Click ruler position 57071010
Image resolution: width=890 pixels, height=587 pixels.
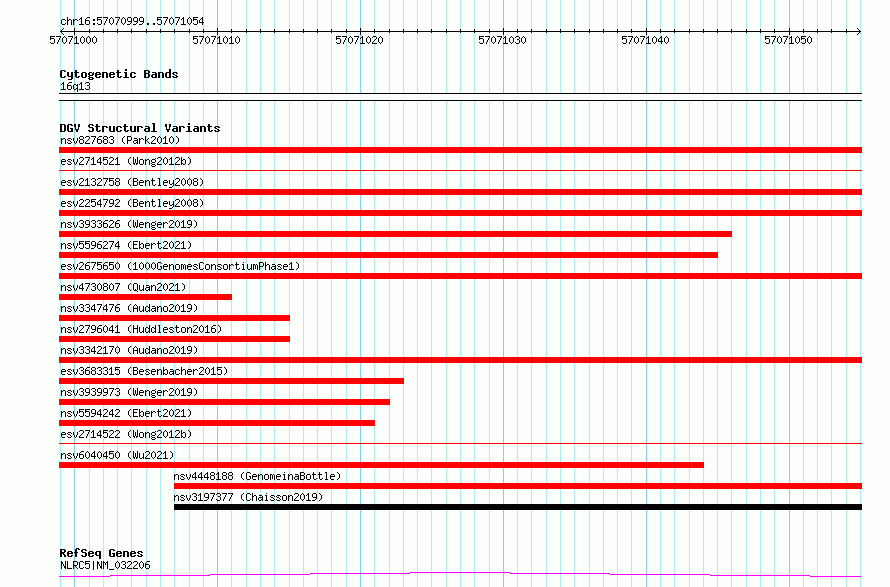216,40
